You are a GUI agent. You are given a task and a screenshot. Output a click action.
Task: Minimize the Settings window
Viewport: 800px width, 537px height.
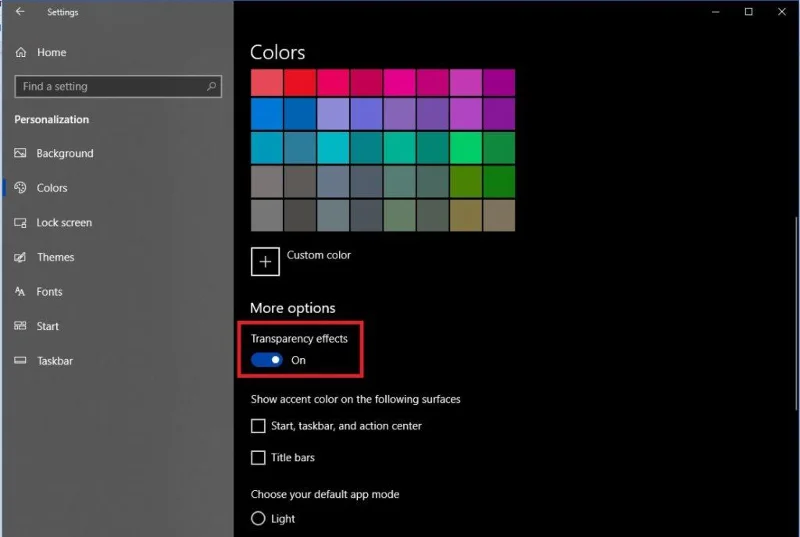pyautogui.click(x=716, y=11)
